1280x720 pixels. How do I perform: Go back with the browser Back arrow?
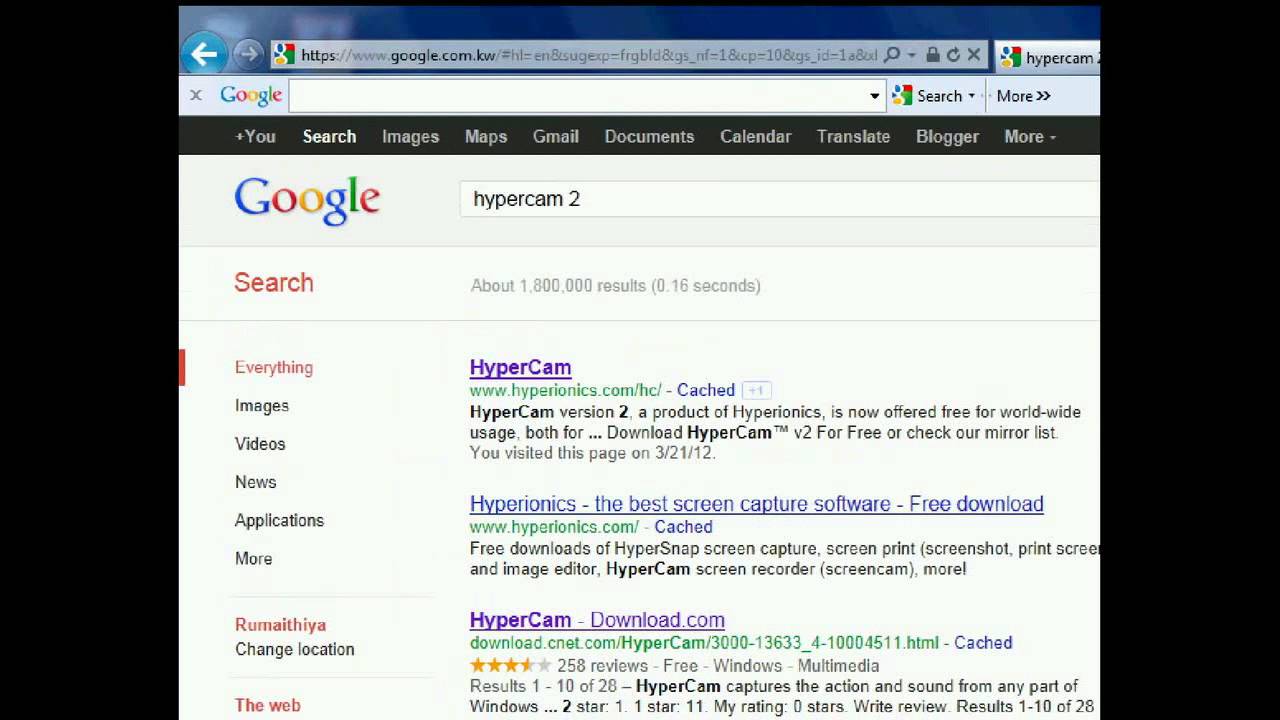pos(204,54)
